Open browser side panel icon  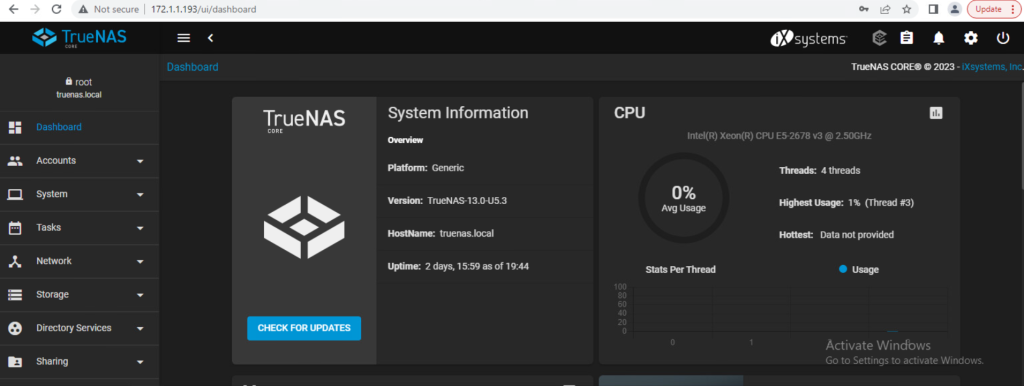[933, 9]
